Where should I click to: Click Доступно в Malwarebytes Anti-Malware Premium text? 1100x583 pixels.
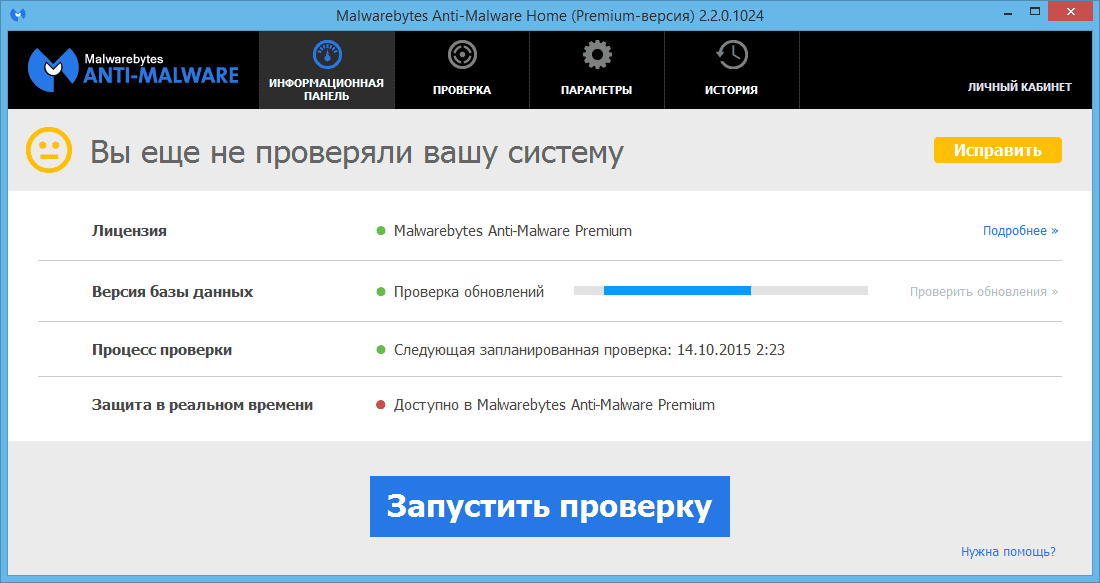point(554,405)
